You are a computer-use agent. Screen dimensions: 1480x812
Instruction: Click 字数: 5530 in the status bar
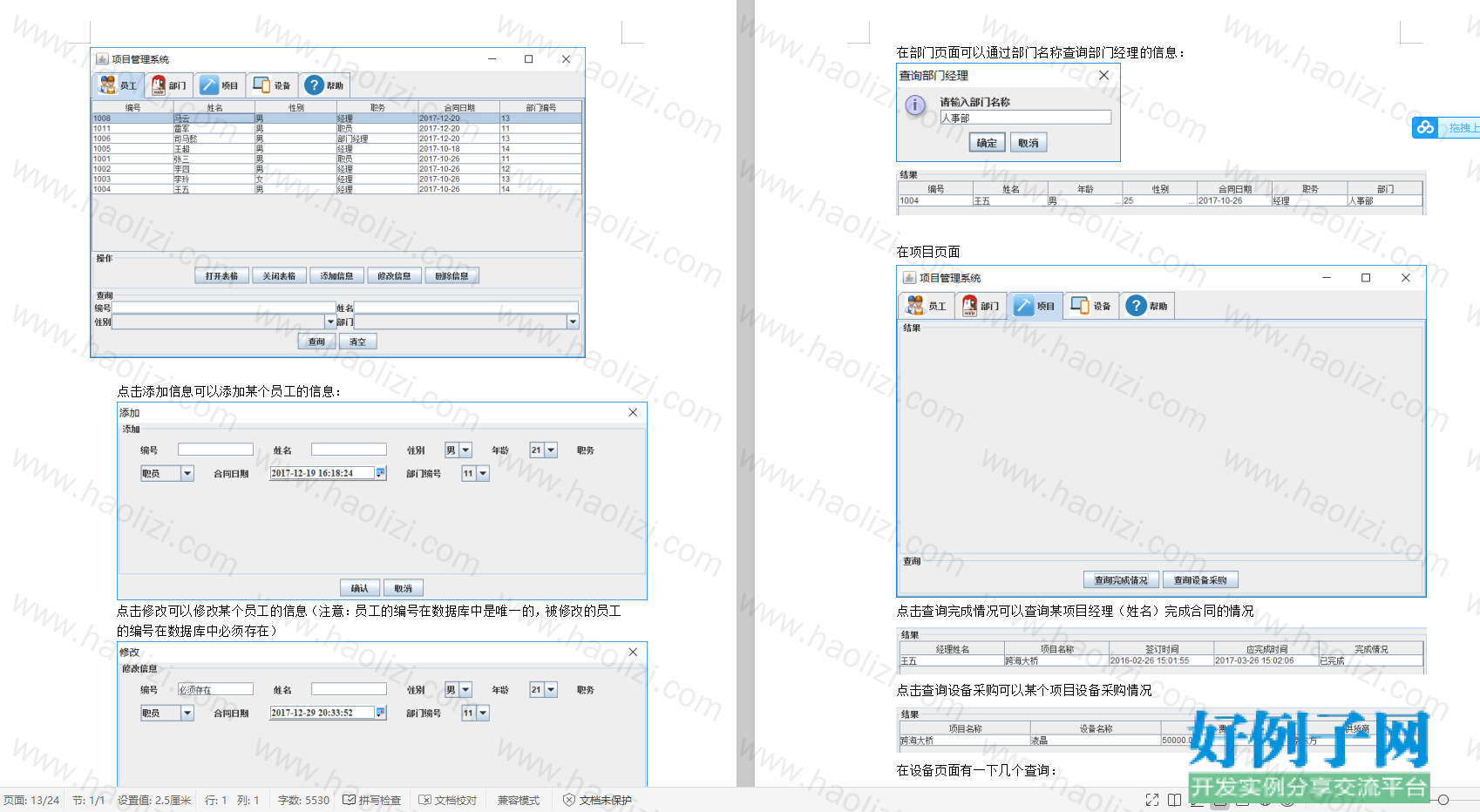click(303, 800)
